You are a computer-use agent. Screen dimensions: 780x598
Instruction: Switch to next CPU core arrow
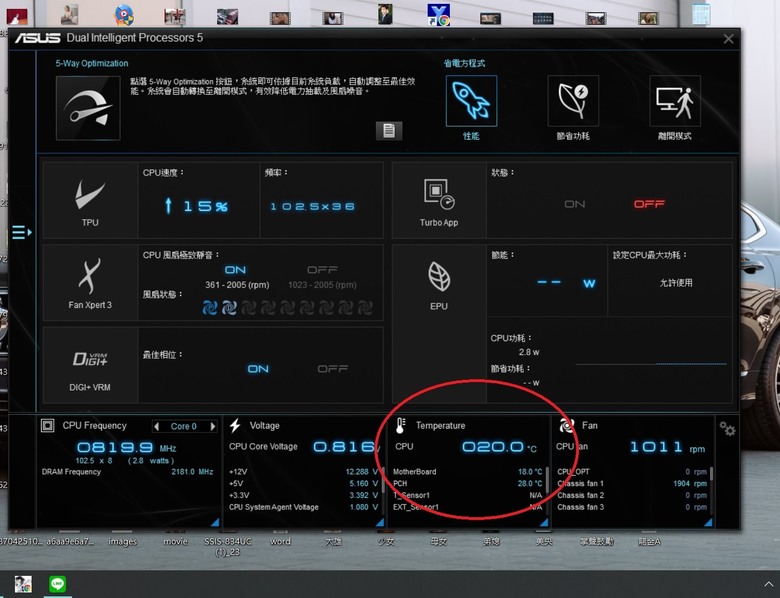[x=213, y=426]
